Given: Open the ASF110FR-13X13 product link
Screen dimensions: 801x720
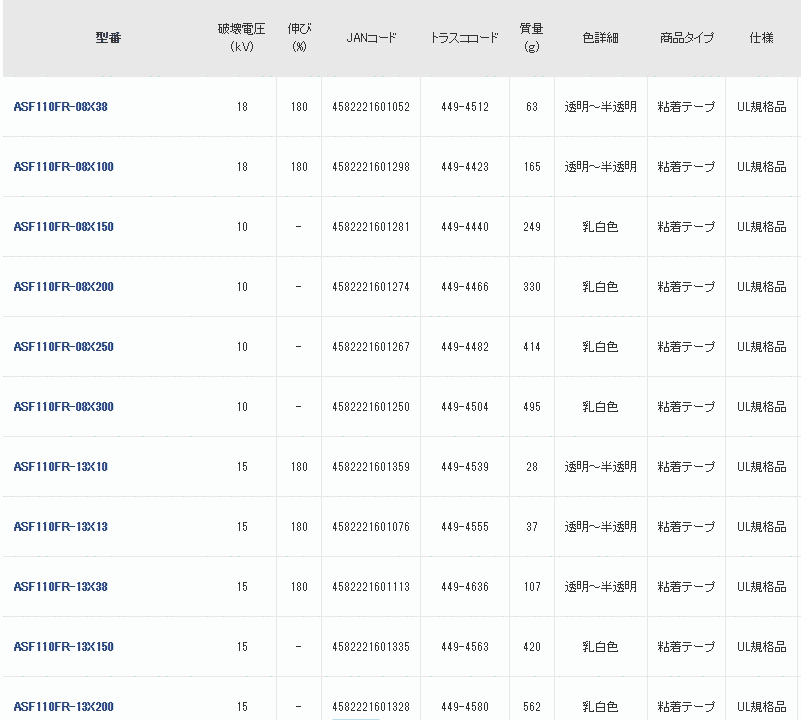Looking at the screenshot, I should (x=61, y=527).
